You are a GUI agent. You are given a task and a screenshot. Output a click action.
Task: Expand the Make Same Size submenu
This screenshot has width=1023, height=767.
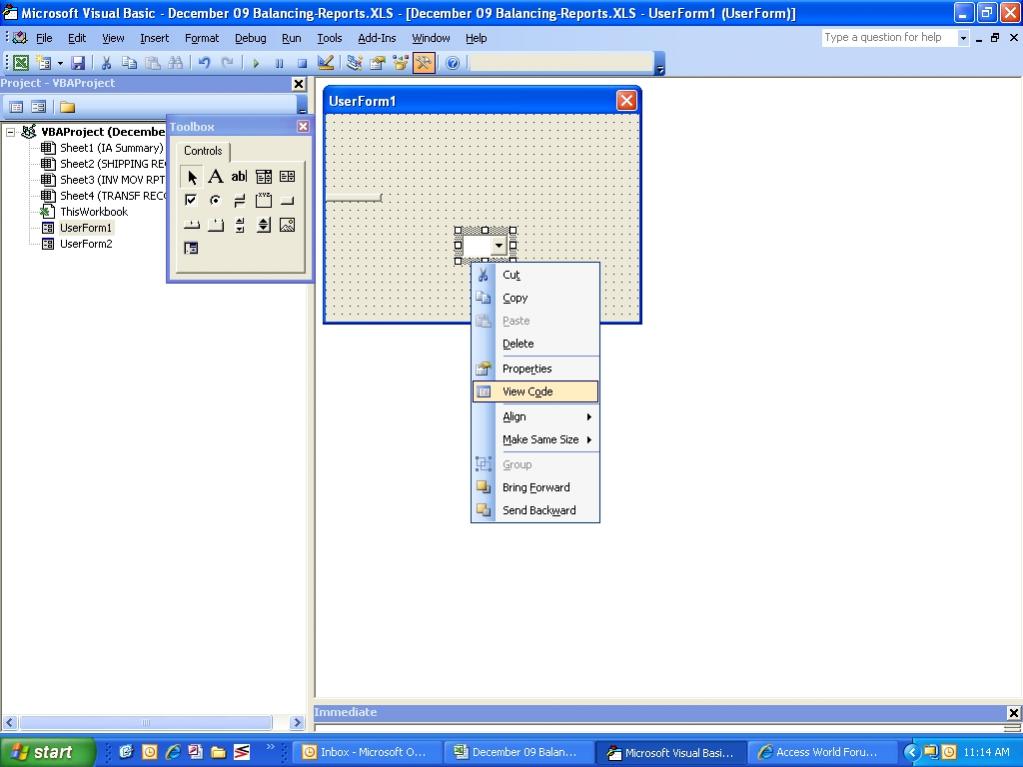pyautogui.click(x=535, y=440)
